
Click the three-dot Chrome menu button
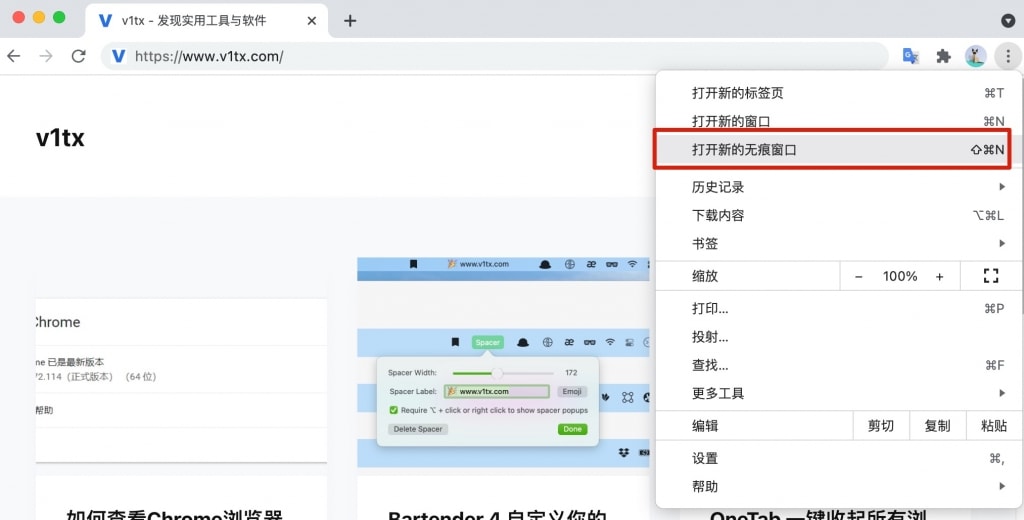(x=1008, y=56)
